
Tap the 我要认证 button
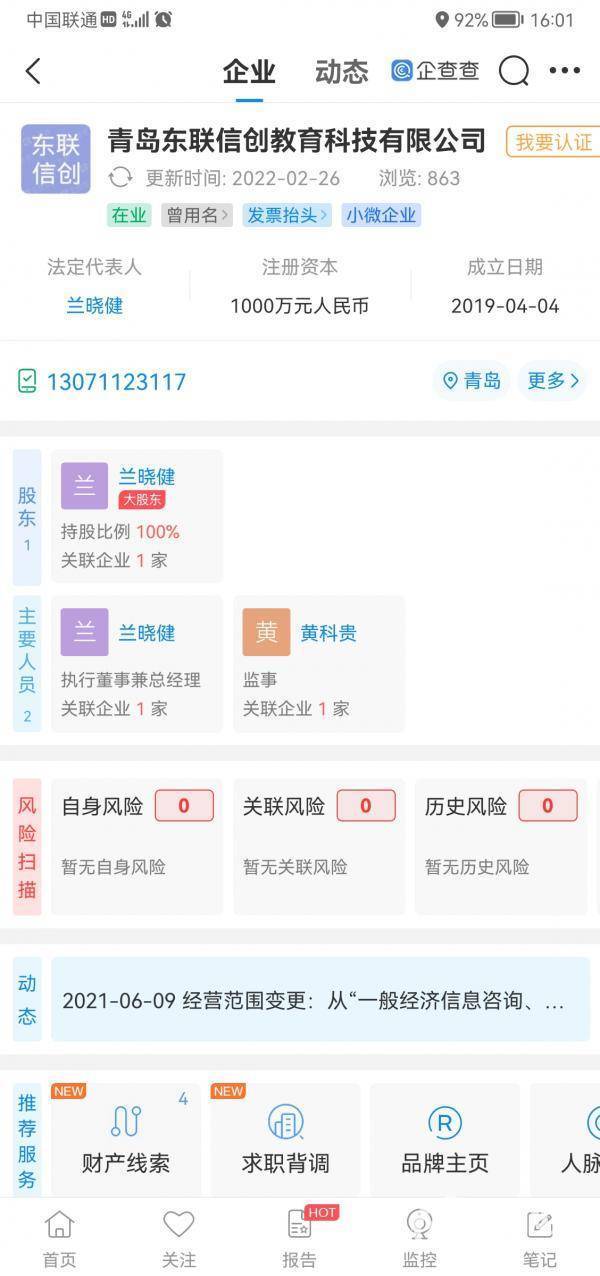[553, 142]
